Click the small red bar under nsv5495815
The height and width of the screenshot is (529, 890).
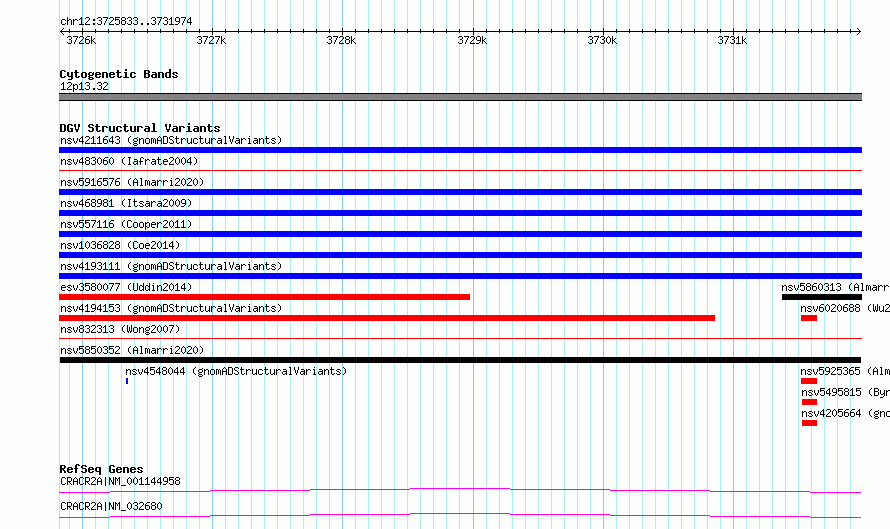(809, 402)
